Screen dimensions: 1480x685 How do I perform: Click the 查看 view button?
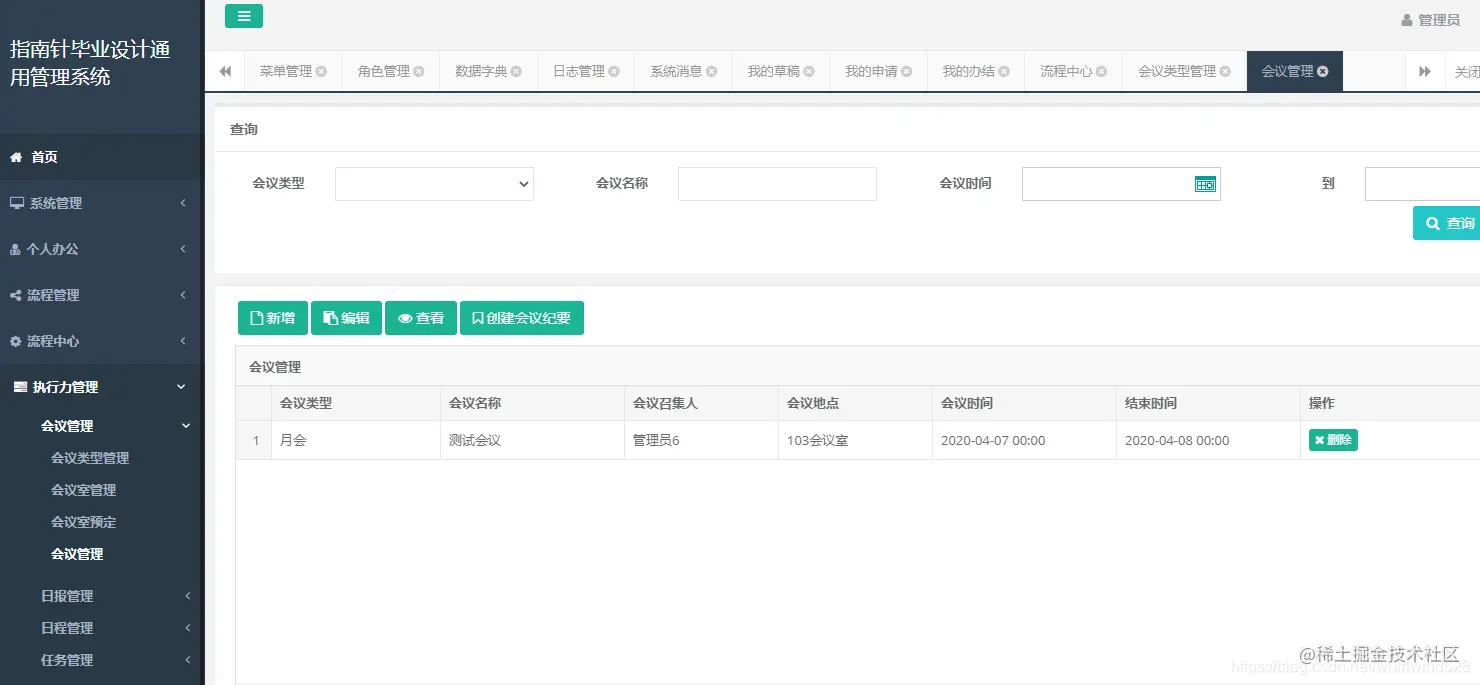pyautogui.click(x=421, y=318)
